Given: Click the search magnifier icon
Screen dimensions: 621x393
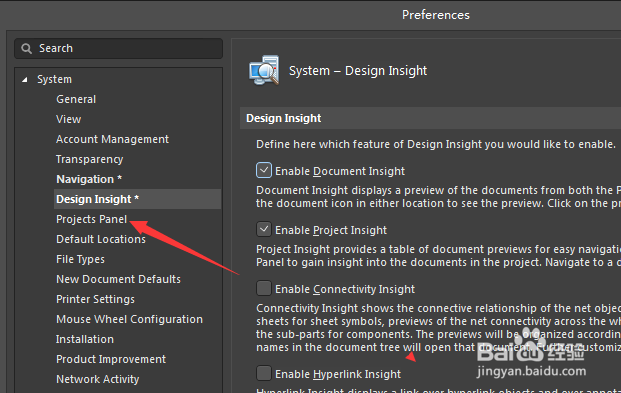Looking at the screenshot, I should pos(27,49).
